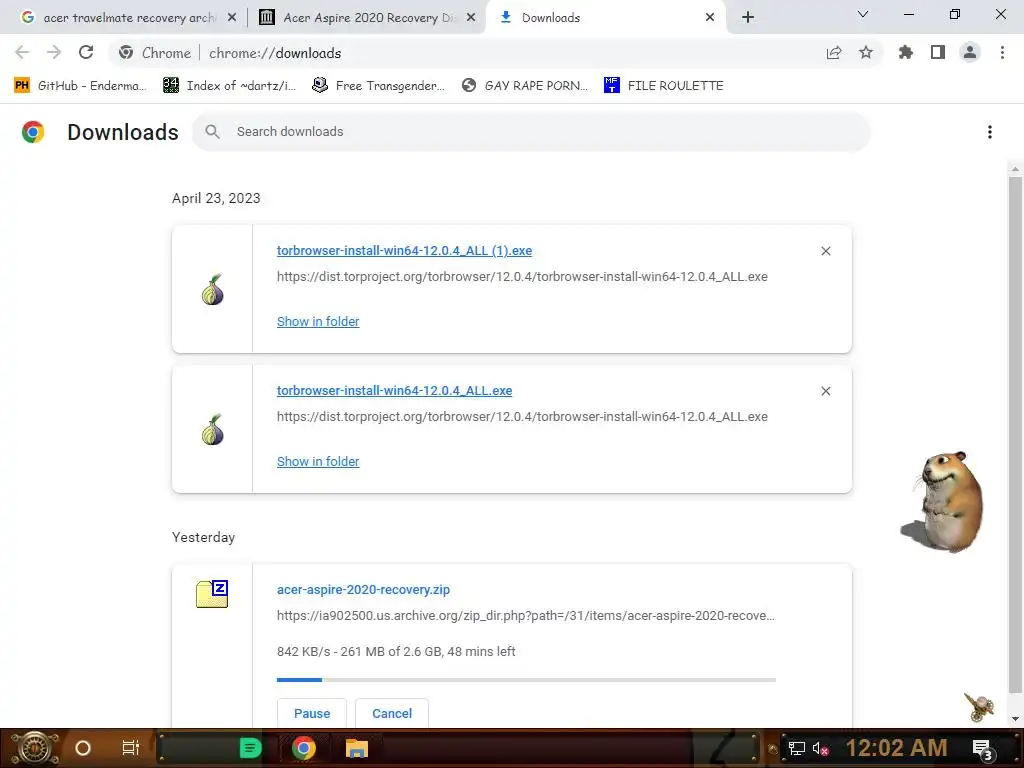The width and height of the screenshot is (1024, 768).
Task: Click the zip file icon for acer recovery
Action: coord(212,594)
